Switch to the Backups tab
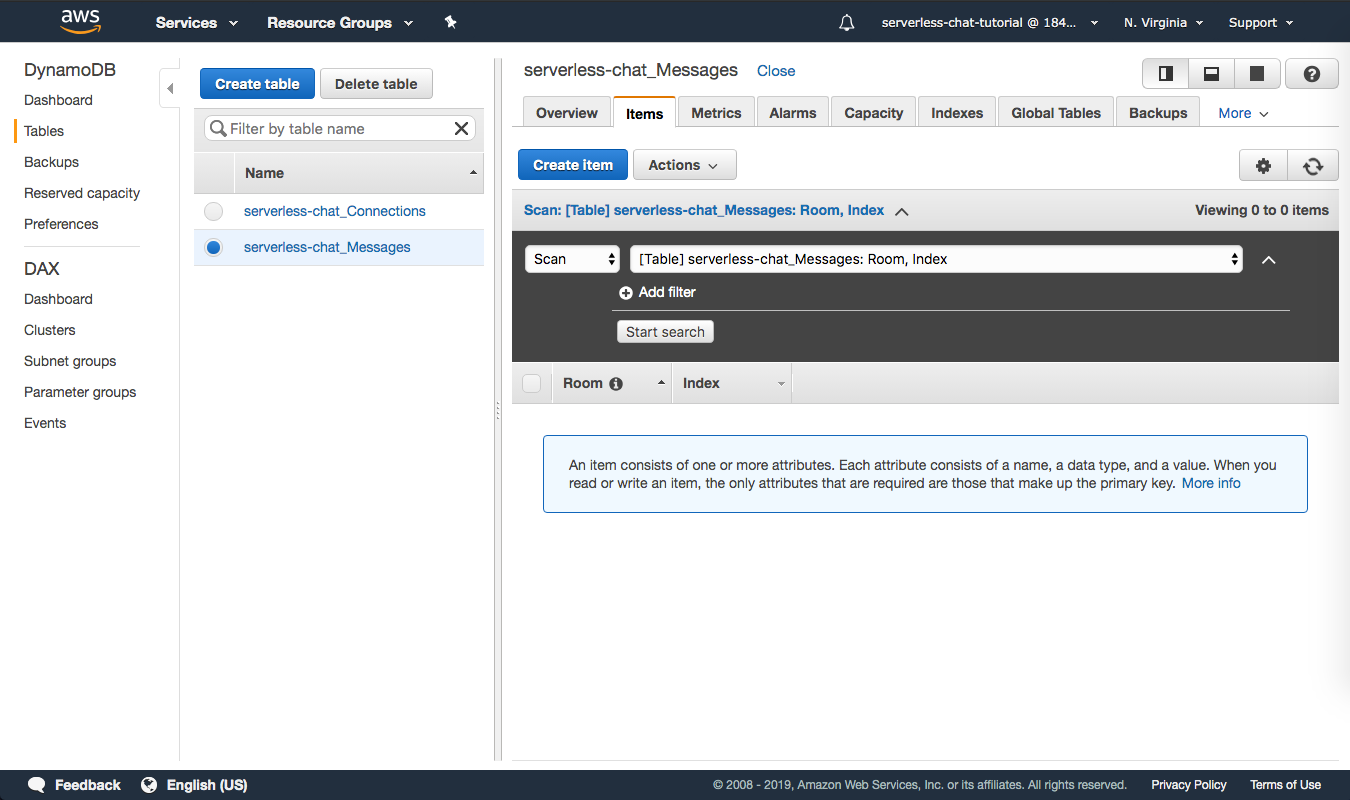1350x800 pixels. tap(1158, 113)
